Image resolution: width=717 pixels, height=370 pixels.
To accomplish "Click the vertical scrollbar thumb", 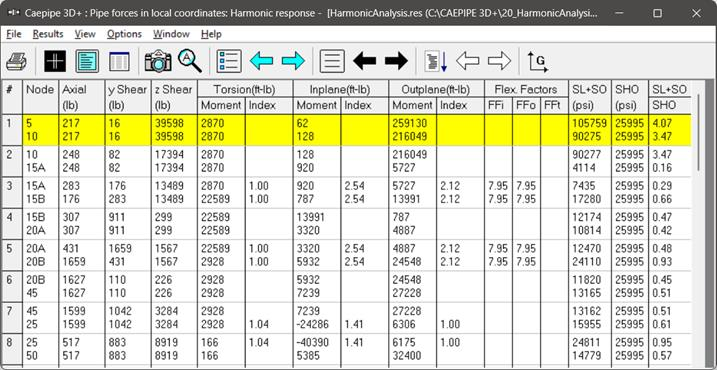I will pyautogui.click(x=698, y=133).
